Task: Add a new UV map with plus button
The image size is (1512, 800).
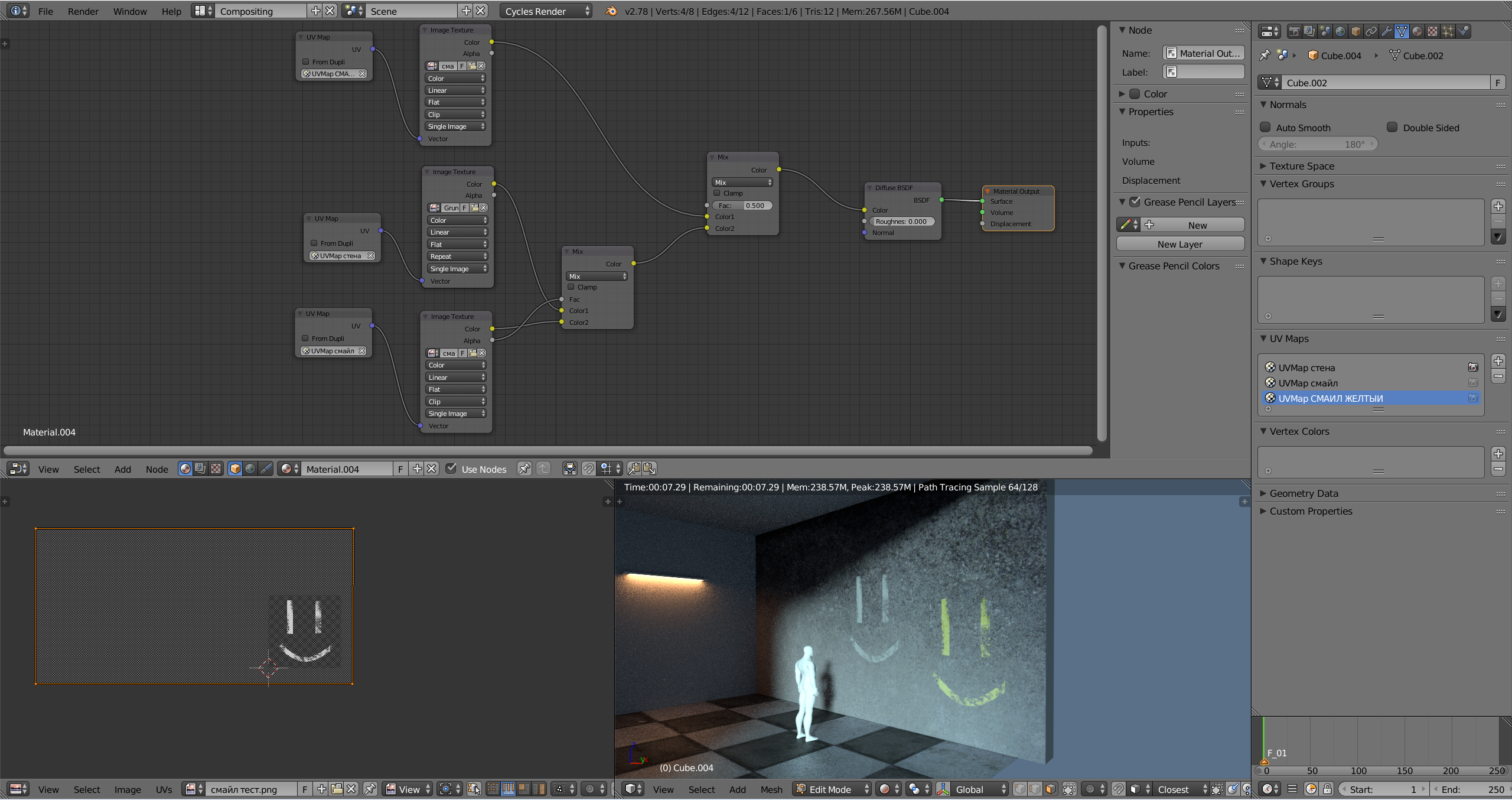Action: (x=1498, y=361)
